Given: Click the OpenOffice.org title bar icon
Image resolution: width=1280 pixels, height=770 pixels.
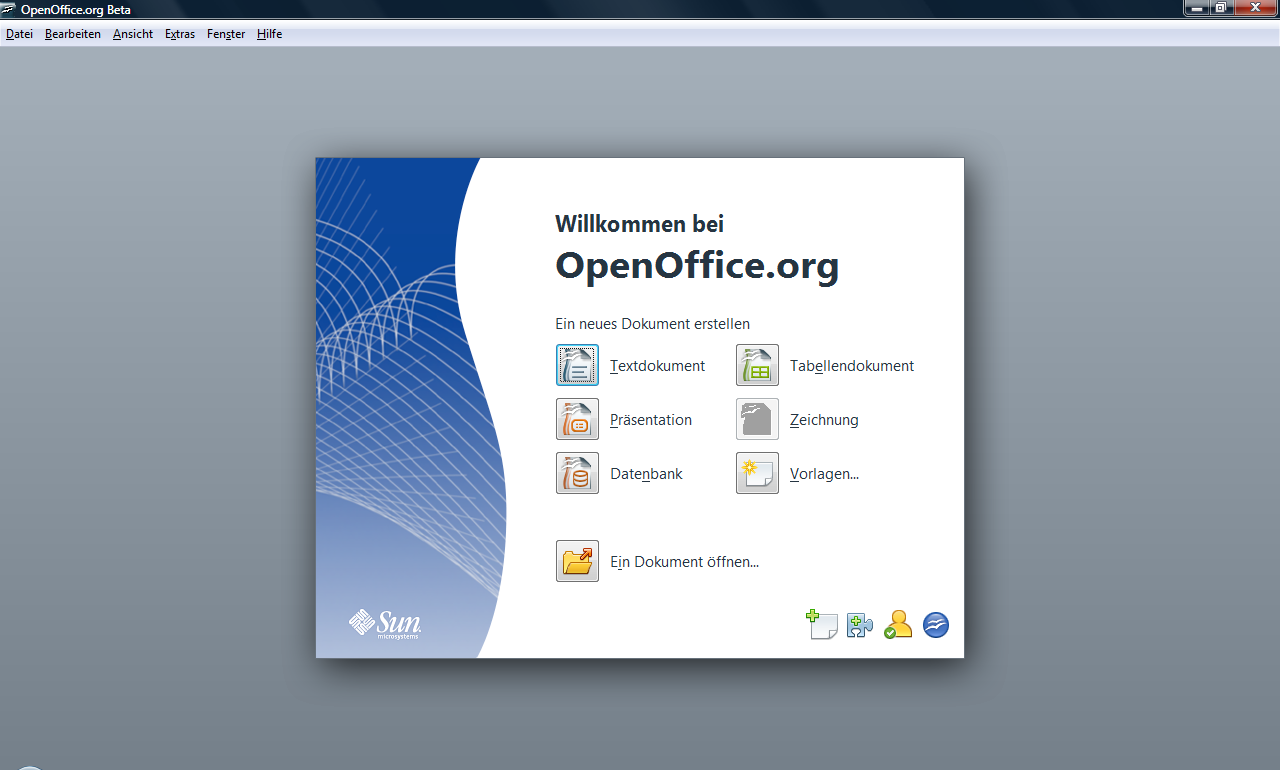Looking at the screenshot, I should (x=9, y=9).
